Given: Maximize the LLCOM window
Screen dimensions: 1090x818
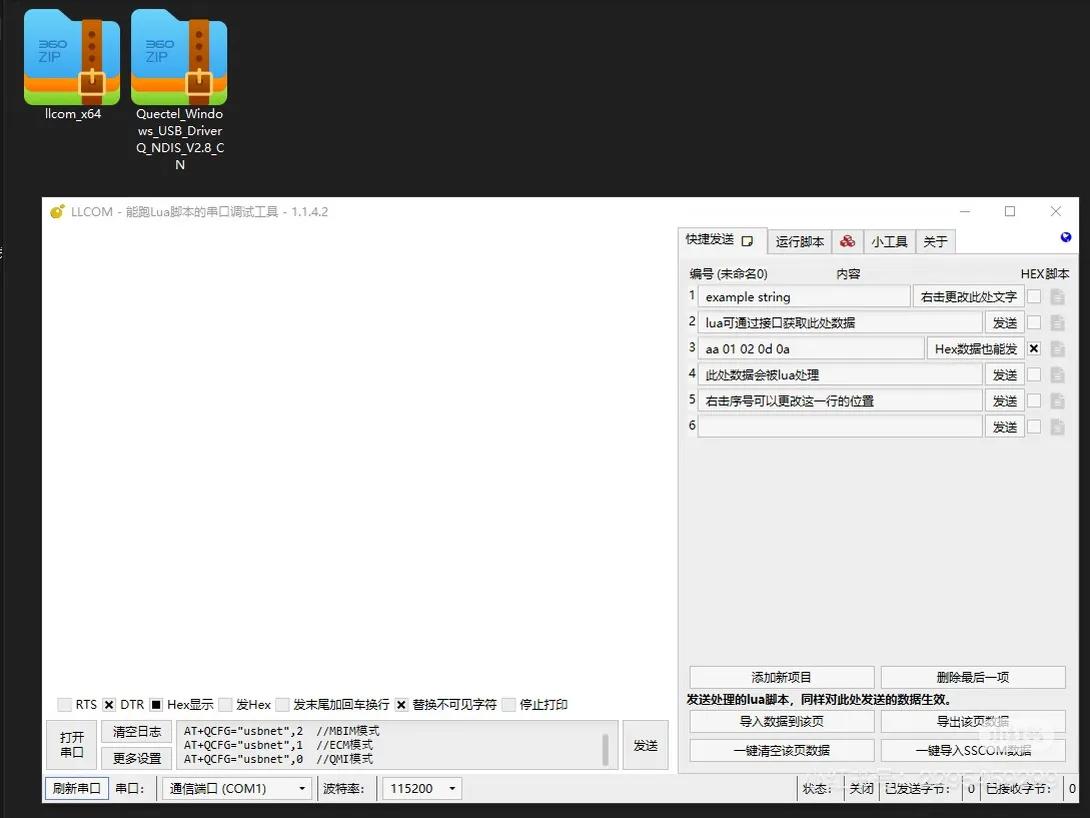Looking at the screenshot, I should click(1010, 211).
